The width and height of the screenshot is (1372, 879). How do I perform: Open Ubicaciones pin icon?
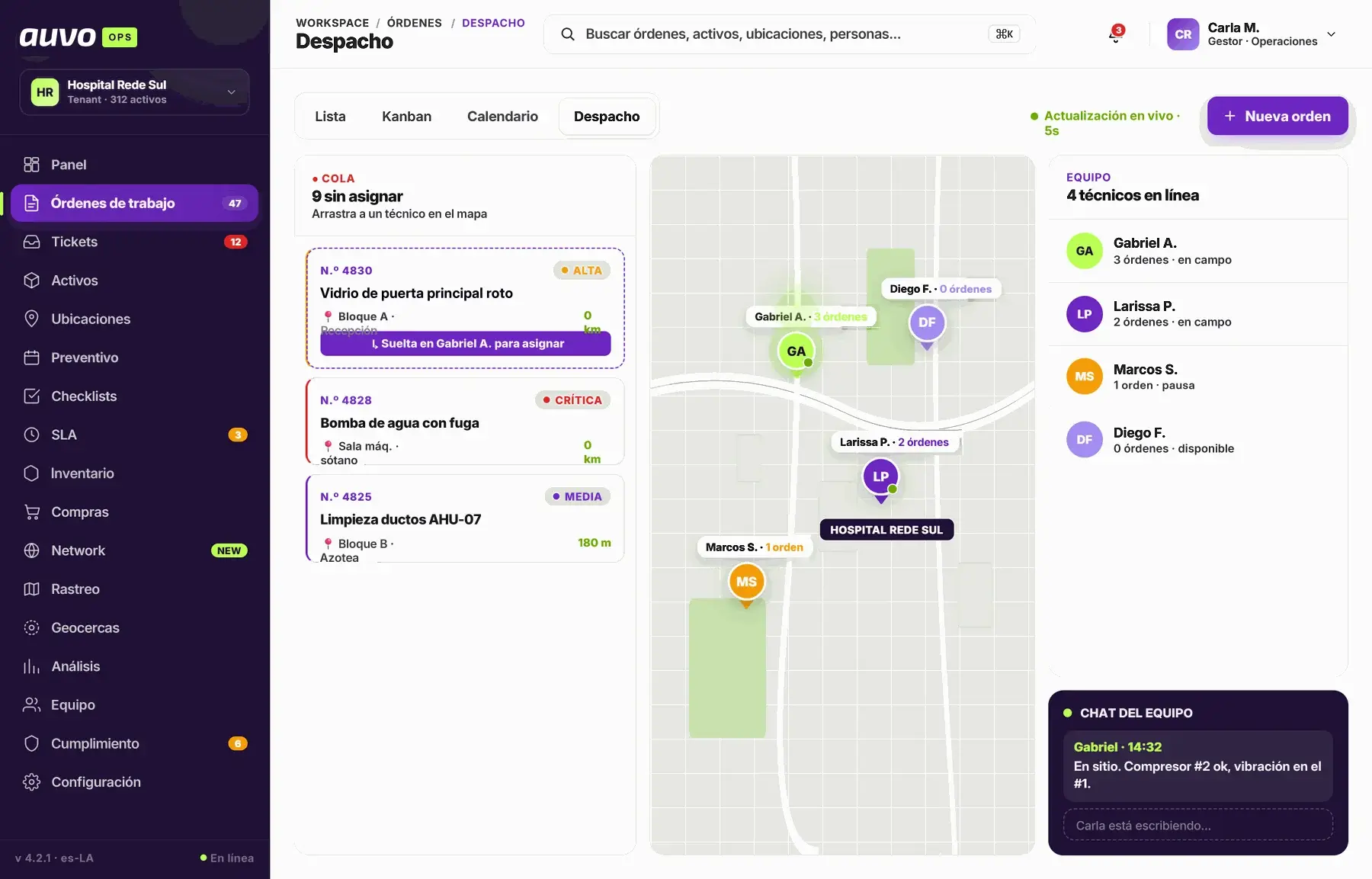[x=31, y=319]
